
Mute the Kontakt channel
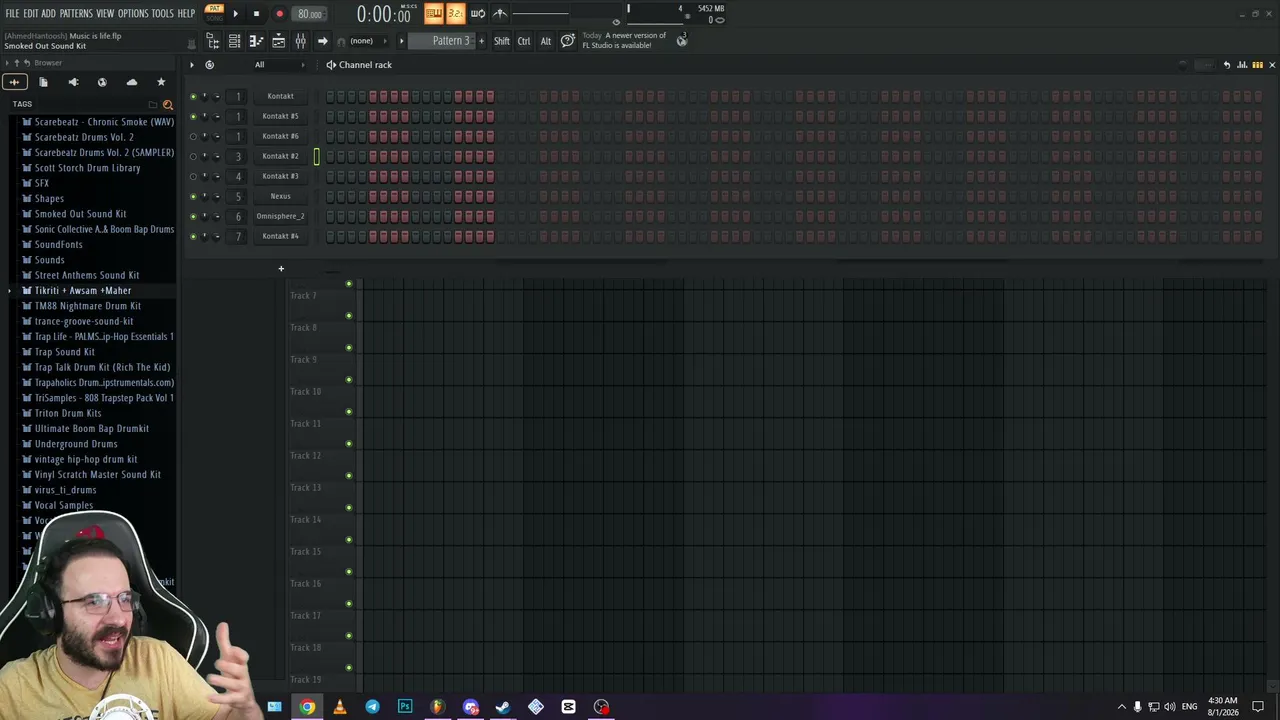[x=193, y=96]
